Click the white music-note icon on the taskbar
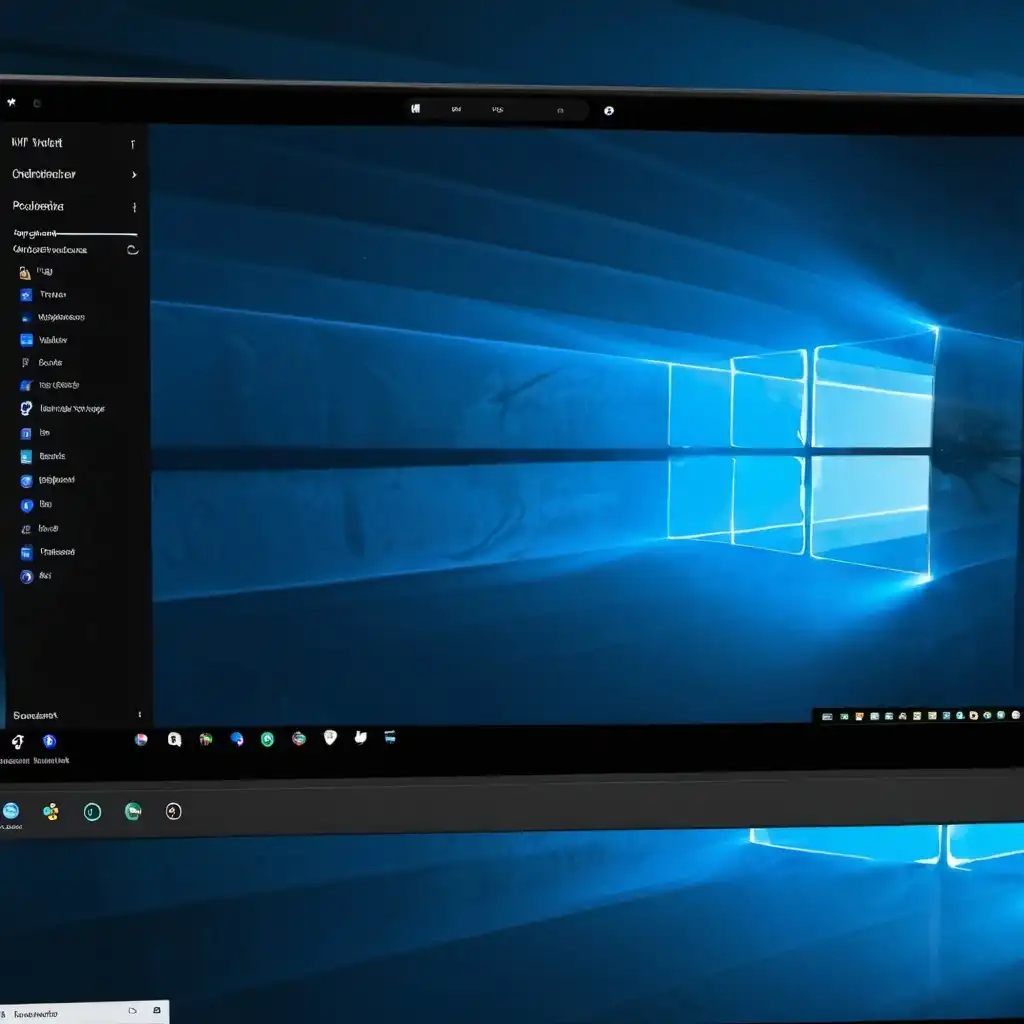1024x1024 pixels. click(18, 741)
